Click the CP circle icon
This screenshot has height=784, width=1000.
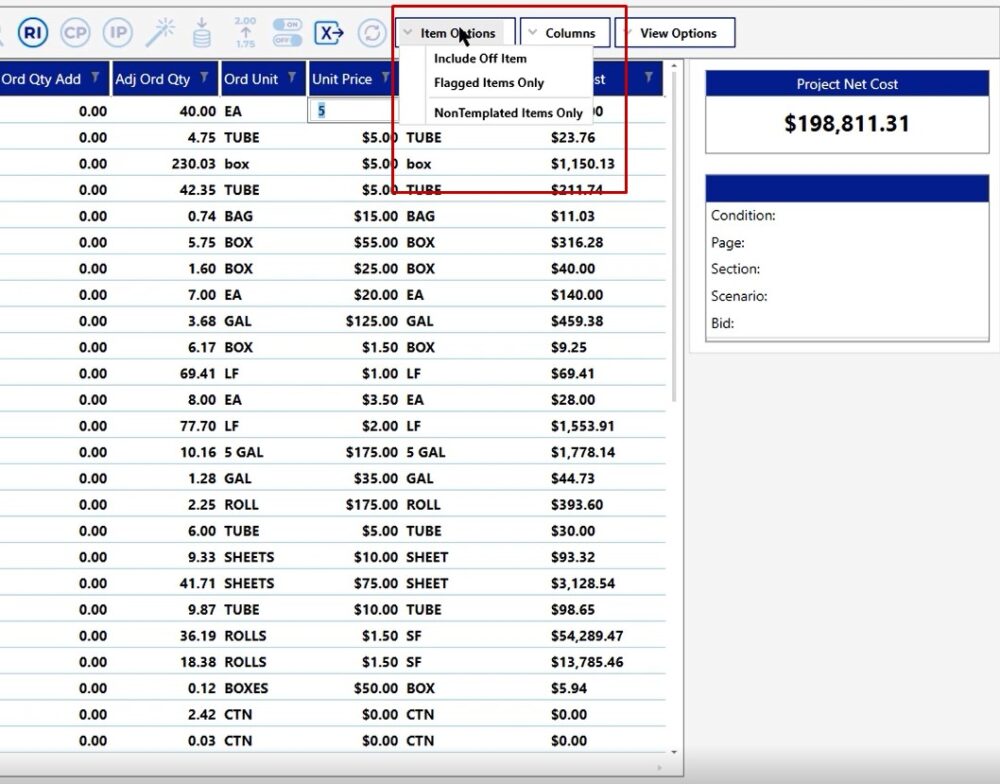click(76, 33)
